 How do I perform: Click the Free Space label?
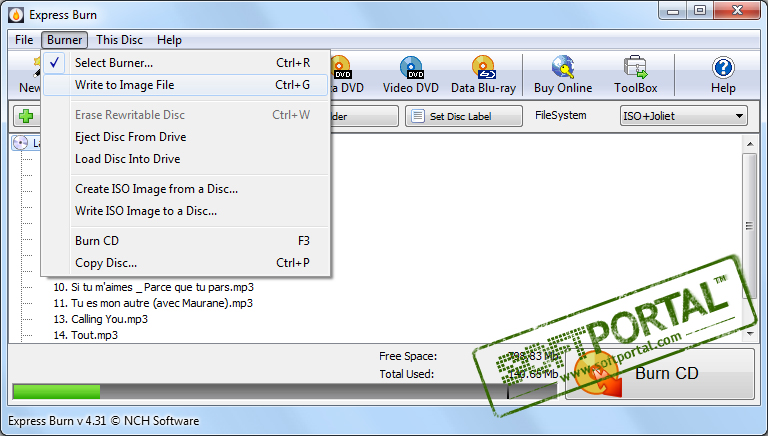pyautogui.click(x=408, y=356)
